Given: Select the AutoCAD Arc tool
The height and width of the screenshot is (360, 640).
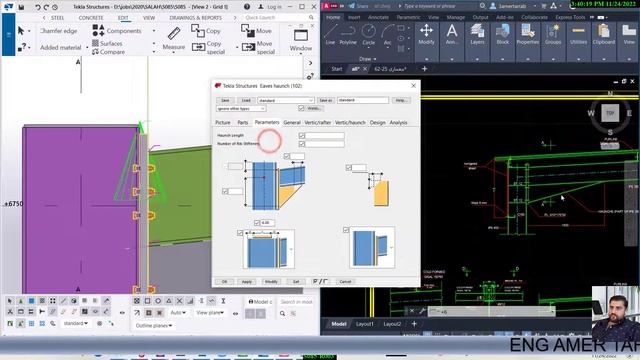Looking at the screenshot, I should [387, 35].
